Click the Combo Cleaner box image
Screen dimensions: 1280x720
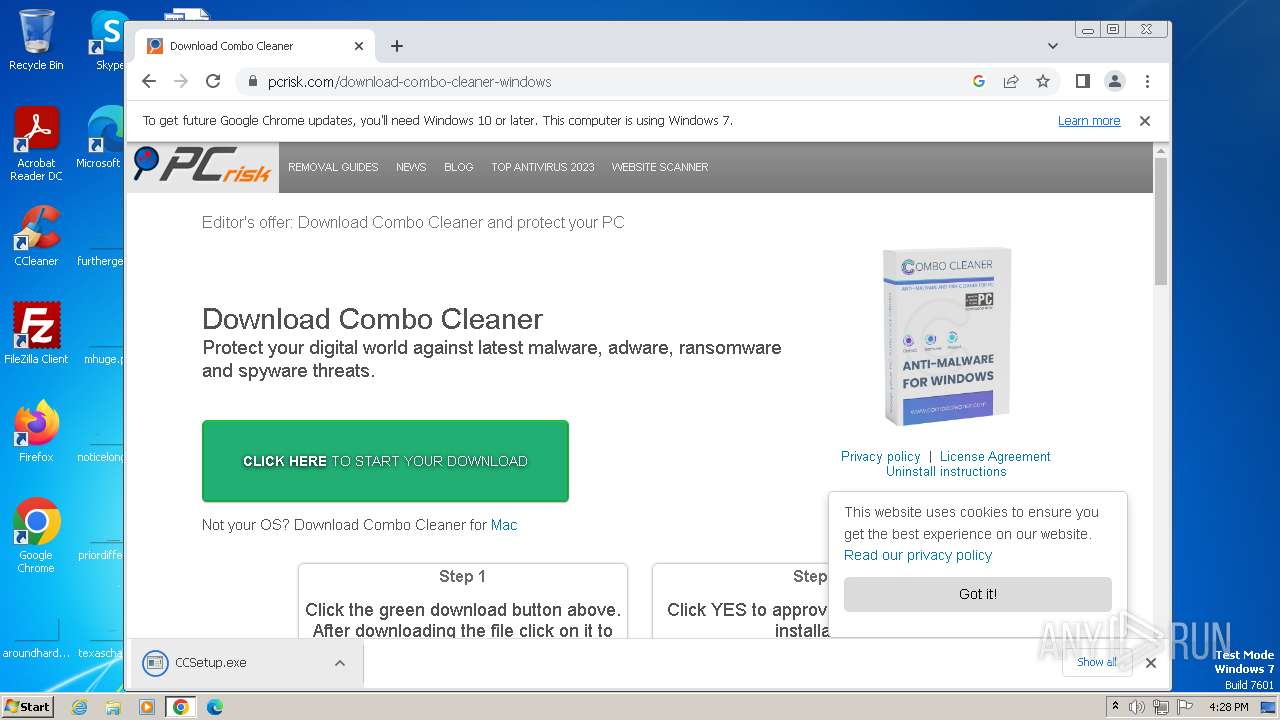click(946, 336)
